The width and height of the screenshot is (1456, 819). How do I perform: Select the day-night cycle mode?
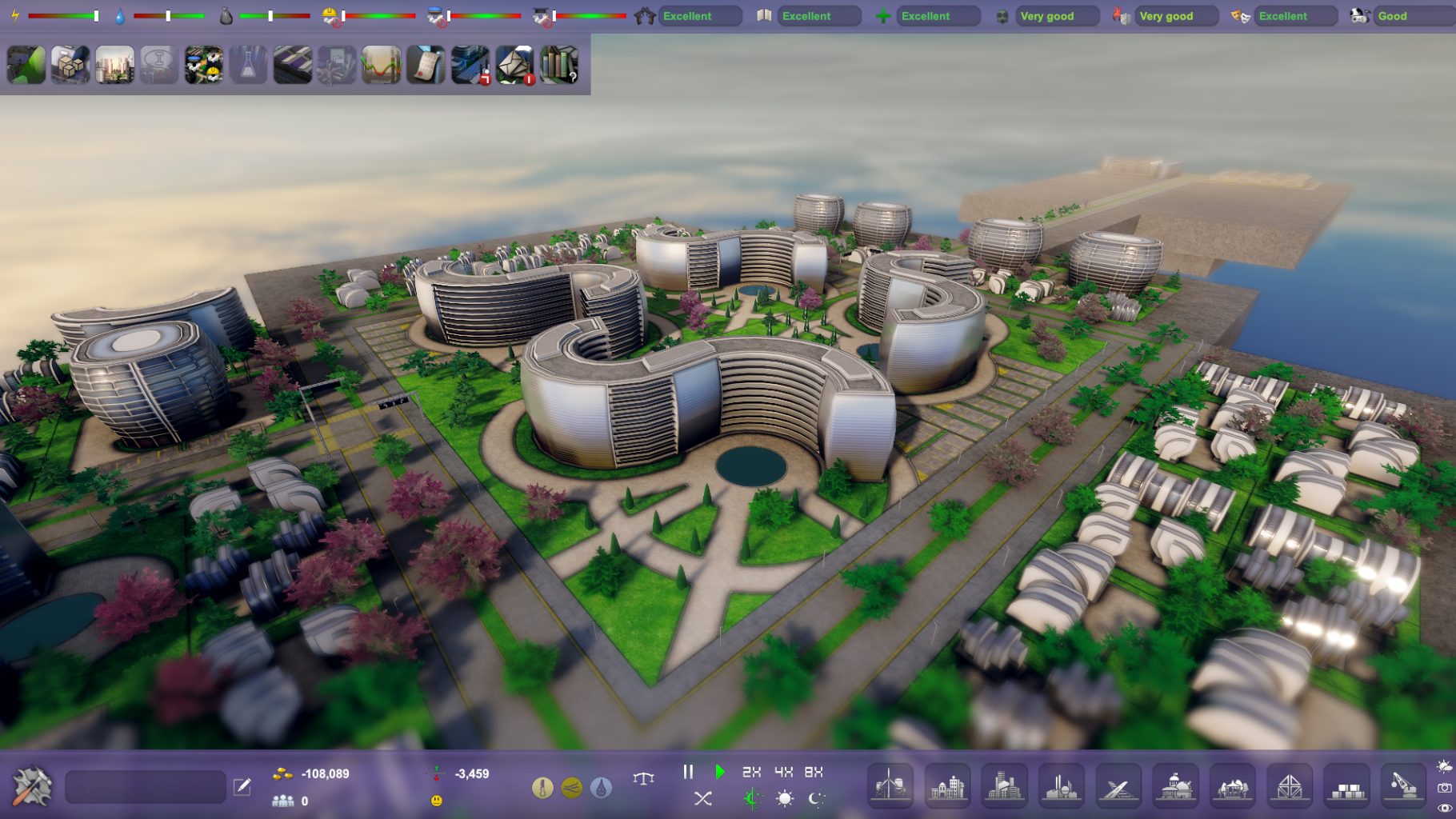click(x=752, y=798)
